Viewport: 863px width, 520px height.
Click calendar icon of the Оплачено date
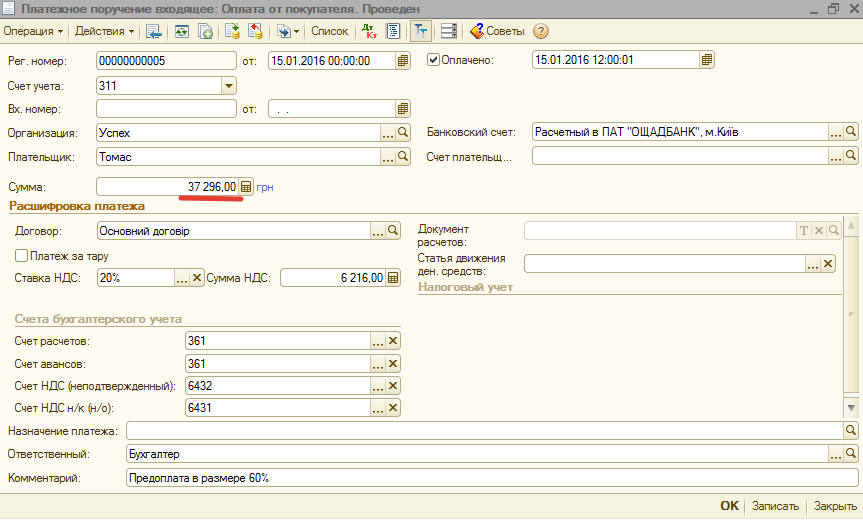pos(707,60)
